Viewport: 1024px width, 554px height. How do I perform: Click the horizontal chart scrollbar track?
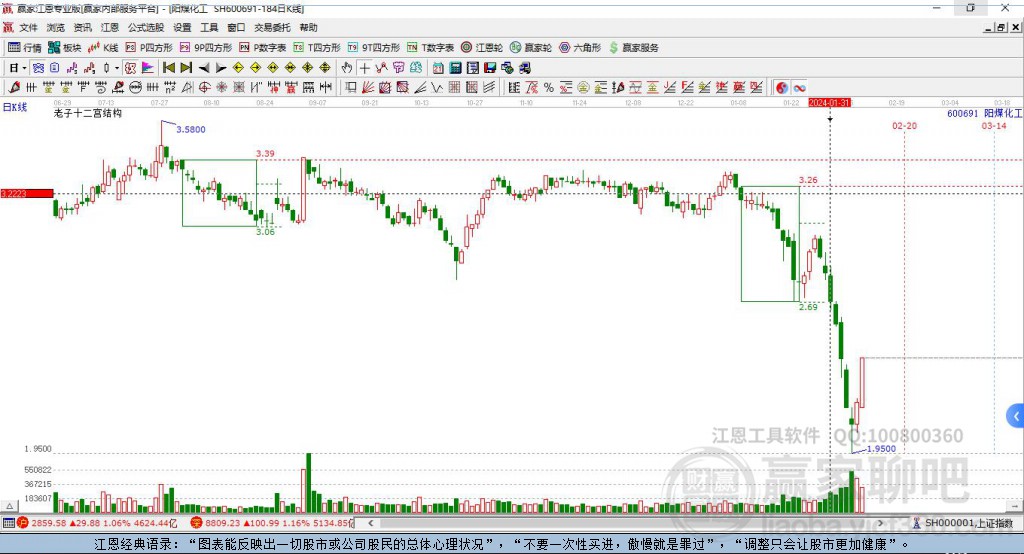[625, 523]
